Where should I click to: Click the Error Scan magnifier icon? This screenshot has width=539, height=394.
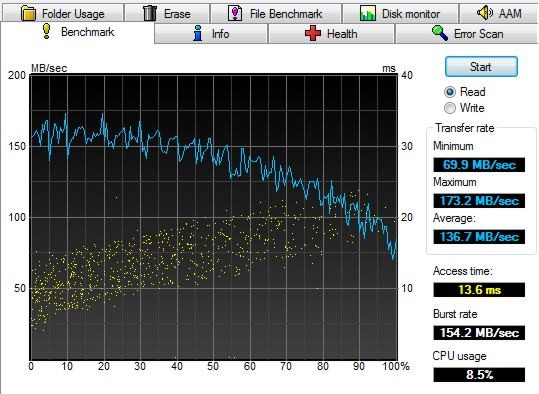[x=440, y=33]
